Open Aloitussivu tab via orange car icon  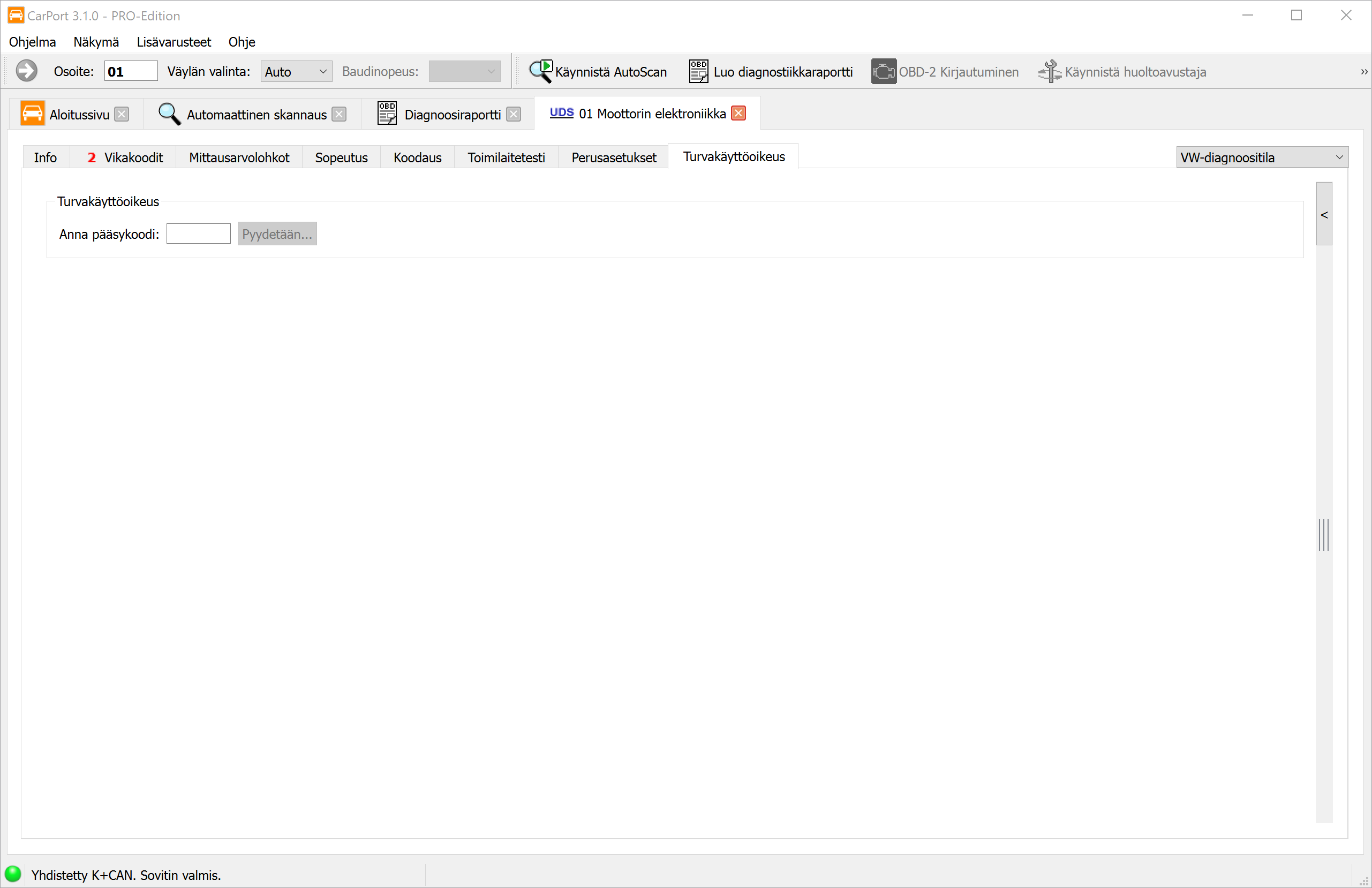pos(32,114)
